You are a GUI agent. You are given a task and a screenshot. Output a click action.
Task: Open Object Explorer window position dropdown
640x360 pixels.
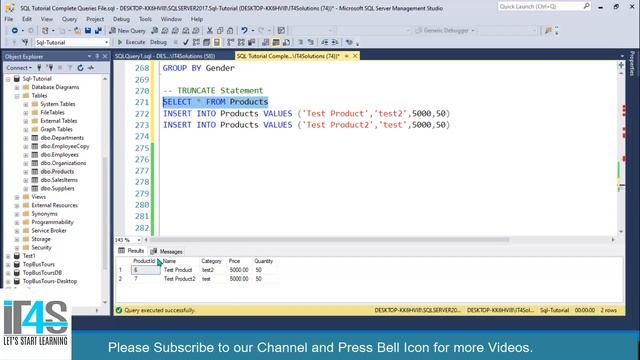click(x=89, y=56)
